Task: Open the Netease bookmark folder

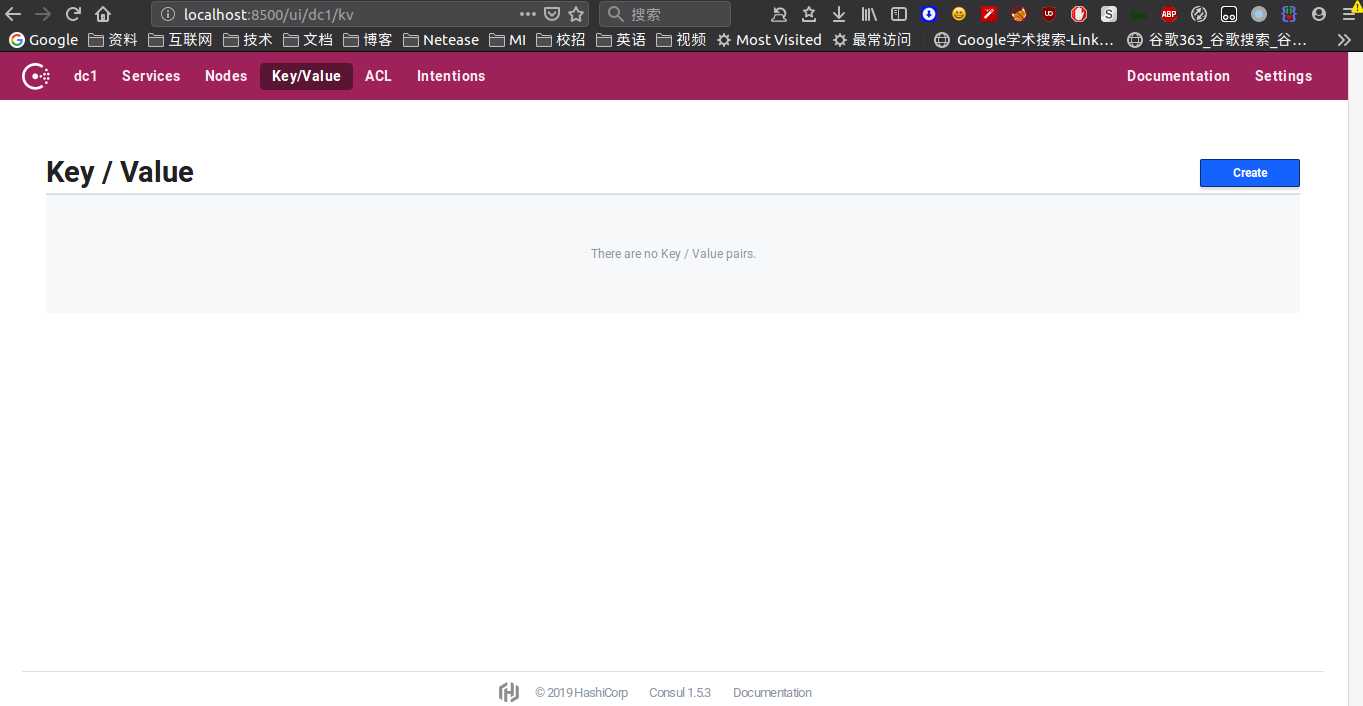Action: pos(441,40)
